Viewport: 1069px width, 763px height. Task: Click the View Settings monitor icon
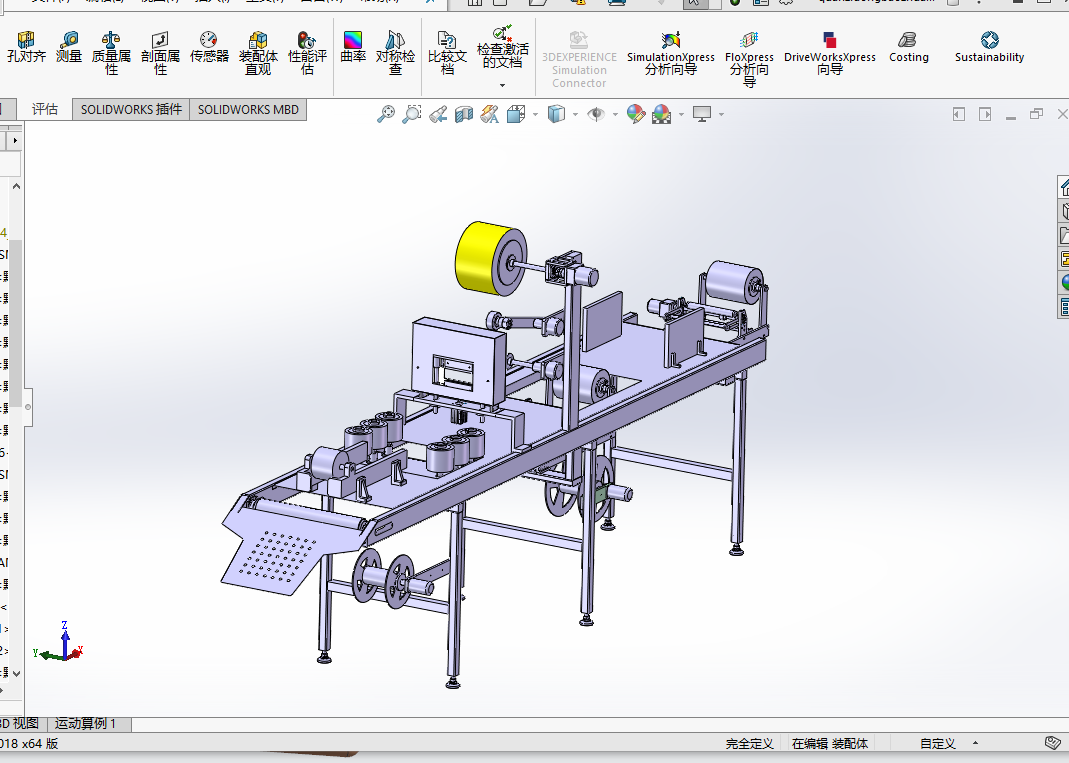click(702, 114)
